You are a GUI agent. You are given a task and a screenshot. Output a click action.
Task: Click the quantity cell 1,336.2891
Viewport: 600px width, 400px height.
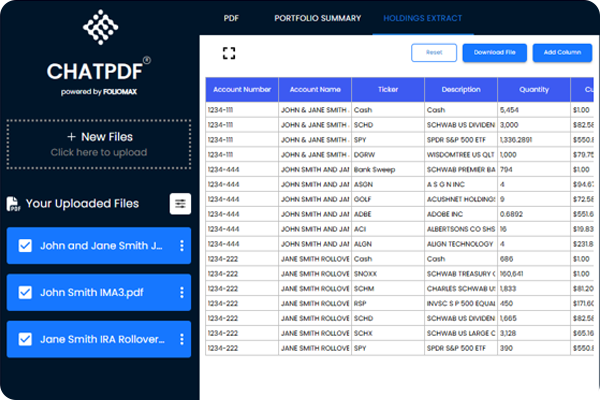pos(534,140)
